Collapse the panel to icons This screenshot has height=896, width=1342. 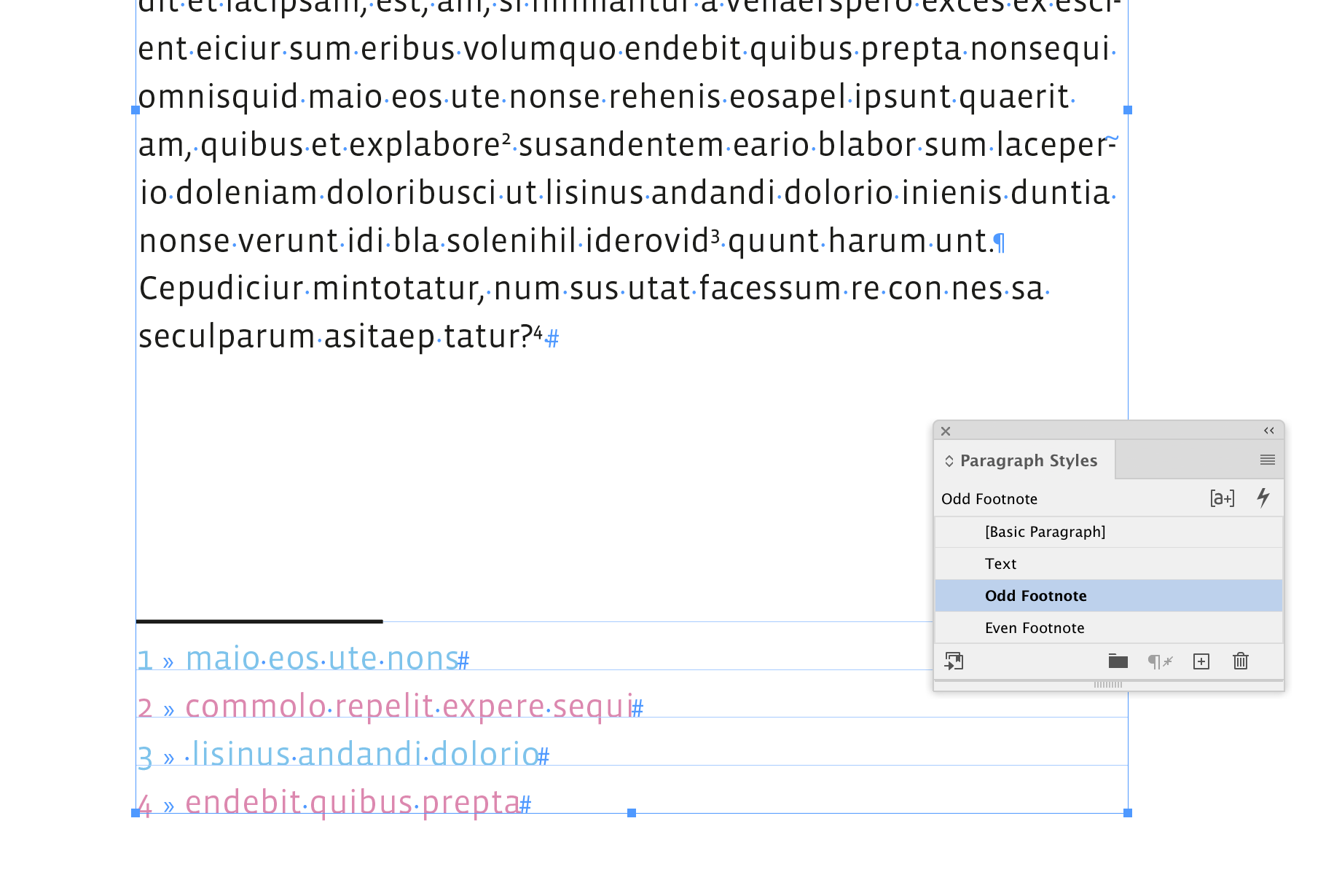click(1268, 431)
